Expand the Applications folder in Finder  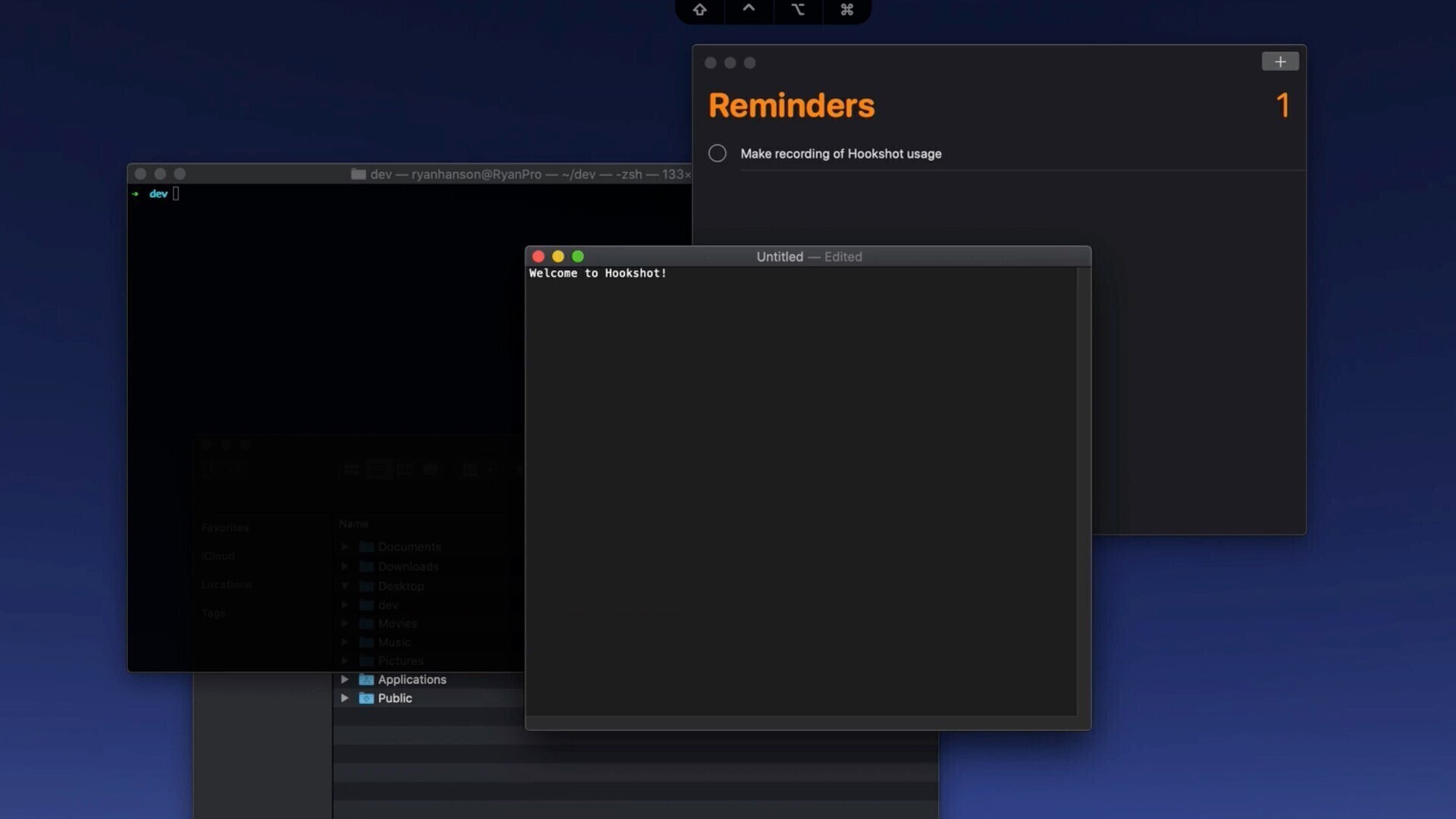[345, 679]
